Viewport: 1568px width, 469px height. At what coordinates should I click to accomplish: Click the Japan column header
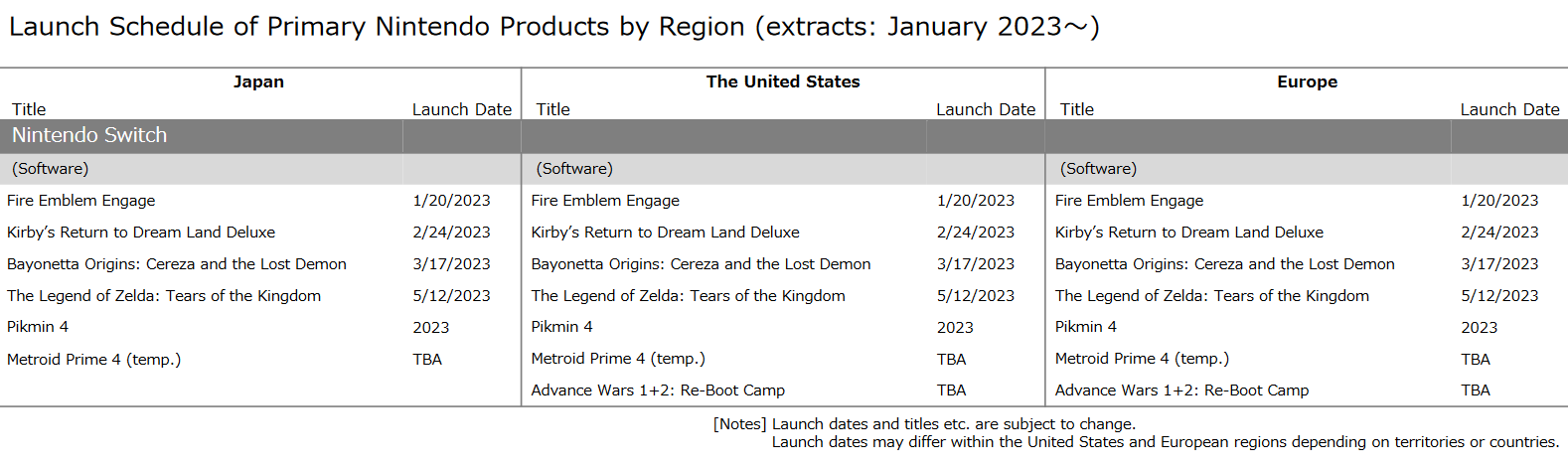[258, 81]
